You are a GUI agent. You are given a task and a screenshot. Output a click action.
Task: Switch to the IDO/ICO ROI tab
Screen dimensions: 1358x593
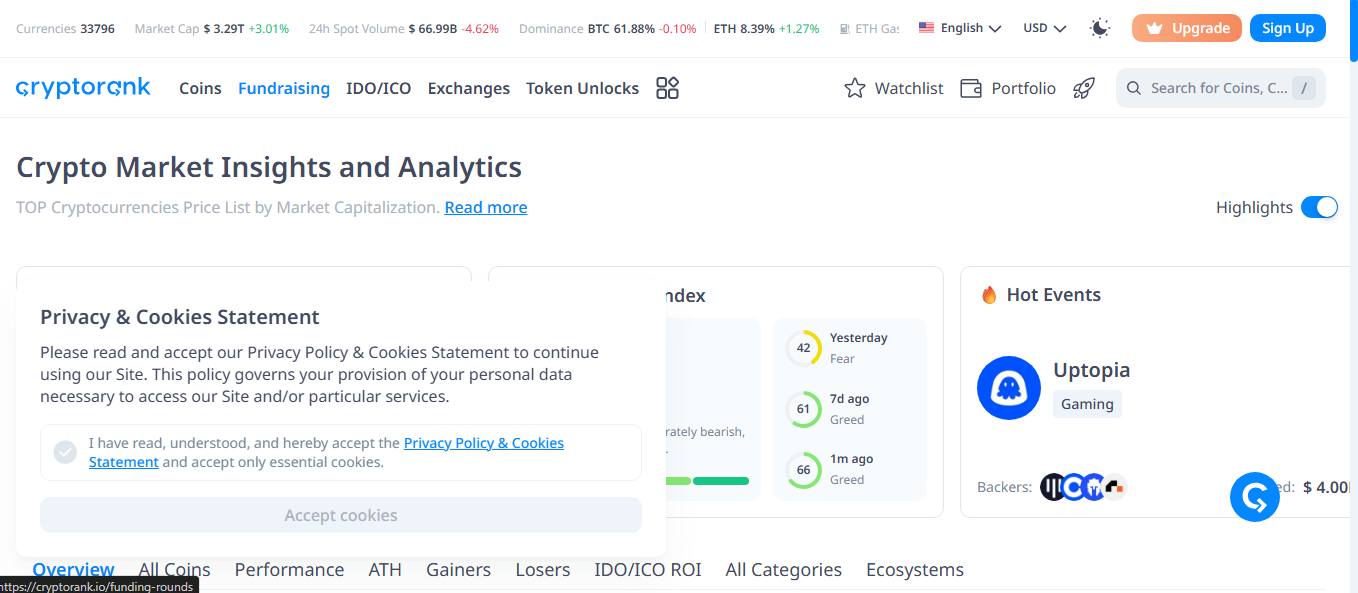(648, 570)
